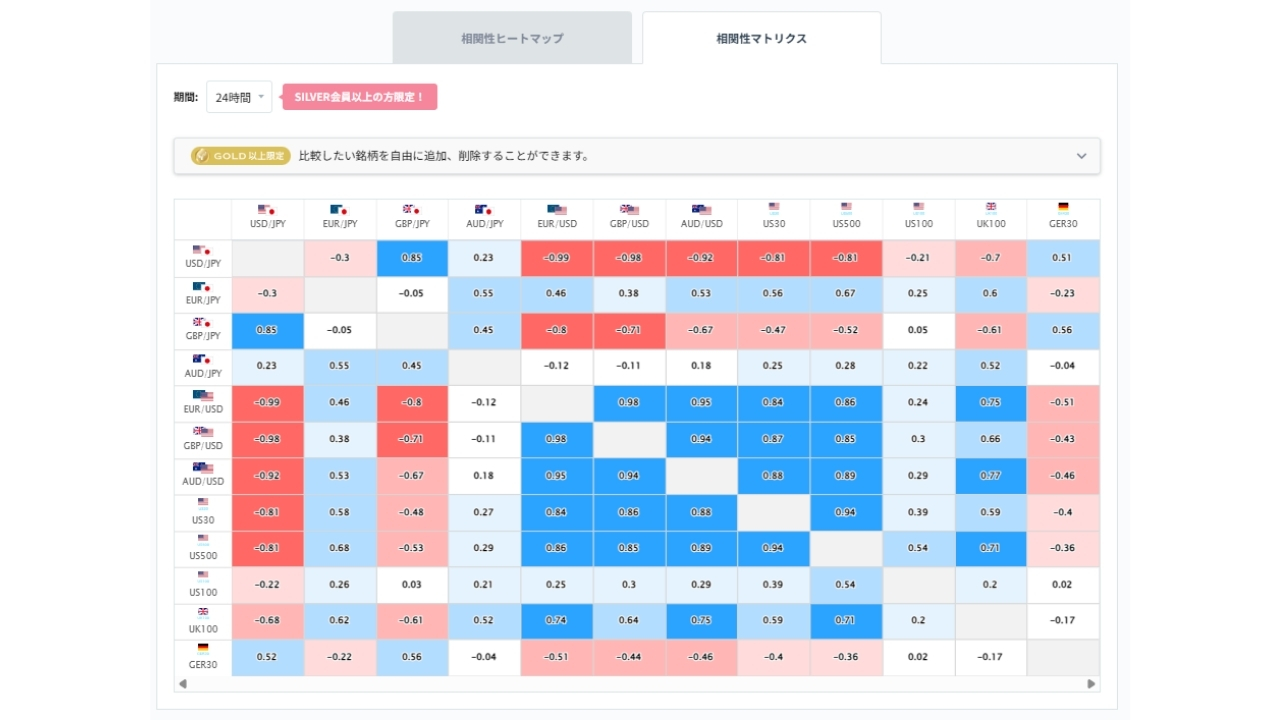The image size is (1280, 720).
Task: Switch to the 相関性ヒートマップ tab
Action: 512,38
